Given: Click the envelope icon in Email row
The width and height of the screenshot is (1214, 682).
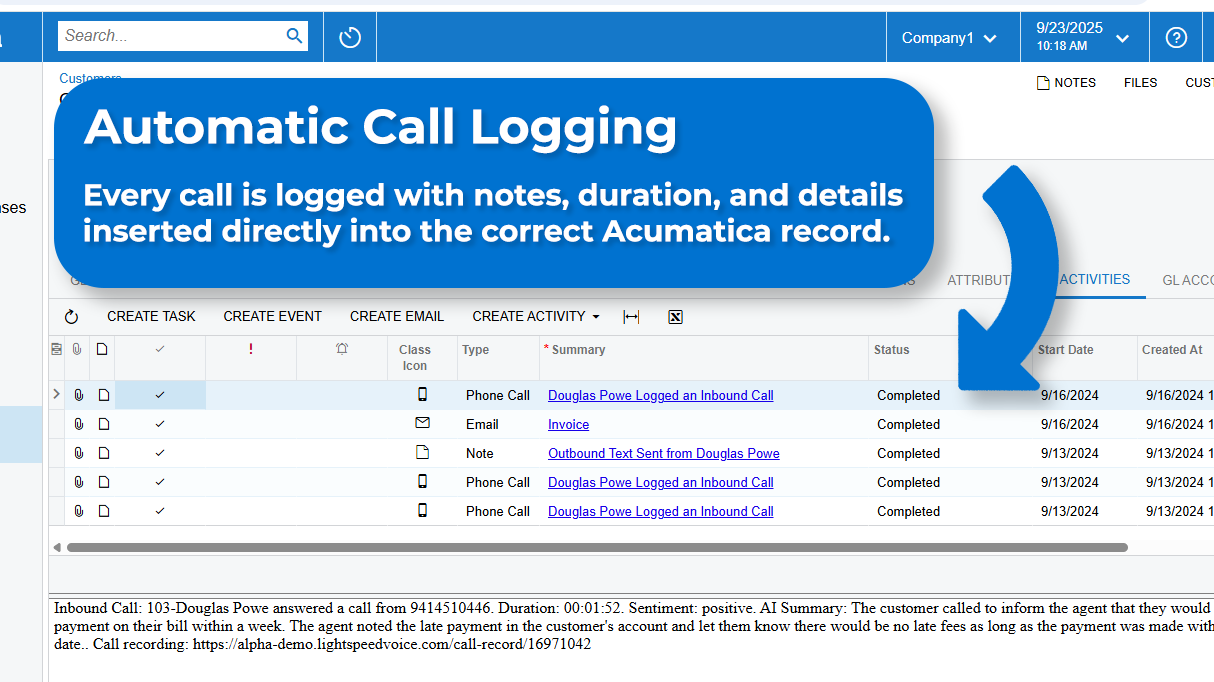Looking at the screenshot, I should point(422,424).
